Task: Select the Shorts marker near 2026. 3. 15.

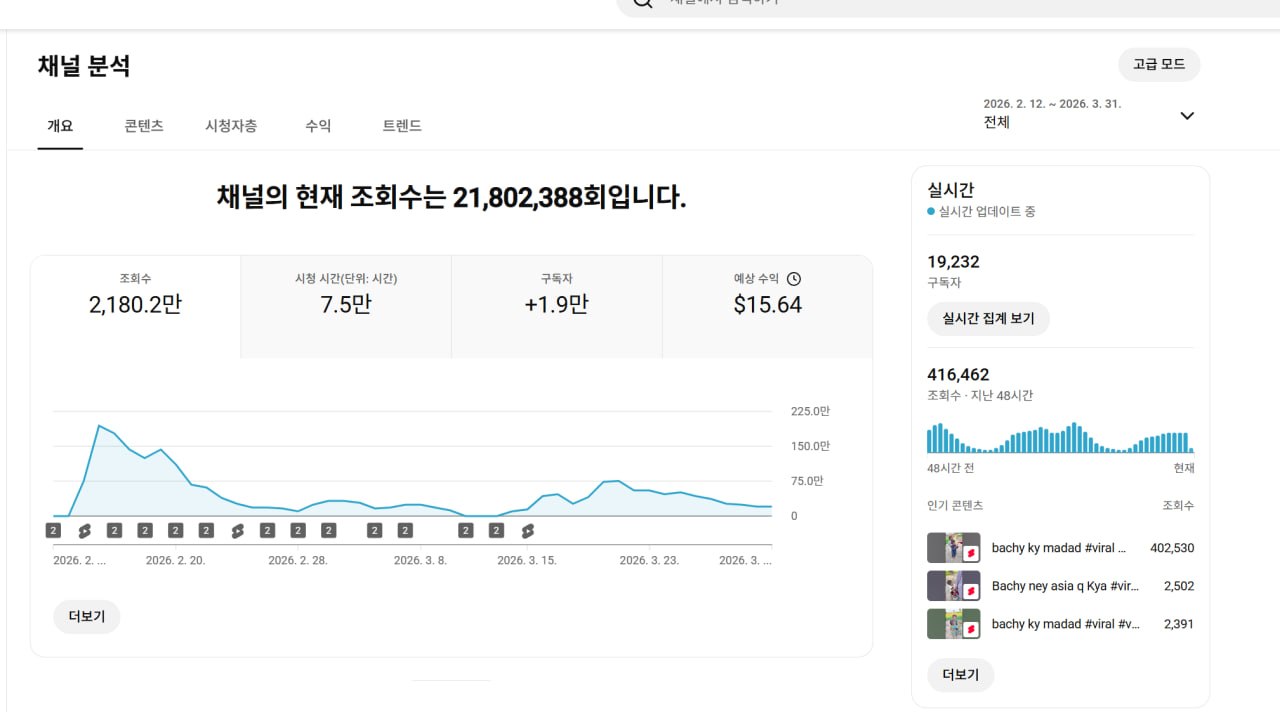Action: tap(527, 531)
